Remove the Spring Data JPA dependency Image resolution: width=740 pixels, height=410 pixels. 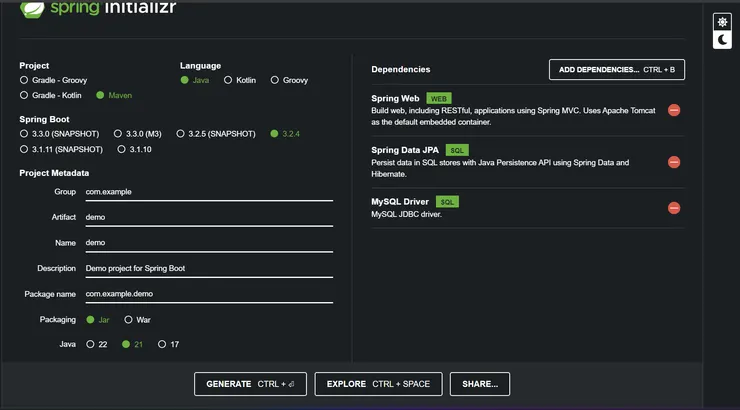click(674, 162)
